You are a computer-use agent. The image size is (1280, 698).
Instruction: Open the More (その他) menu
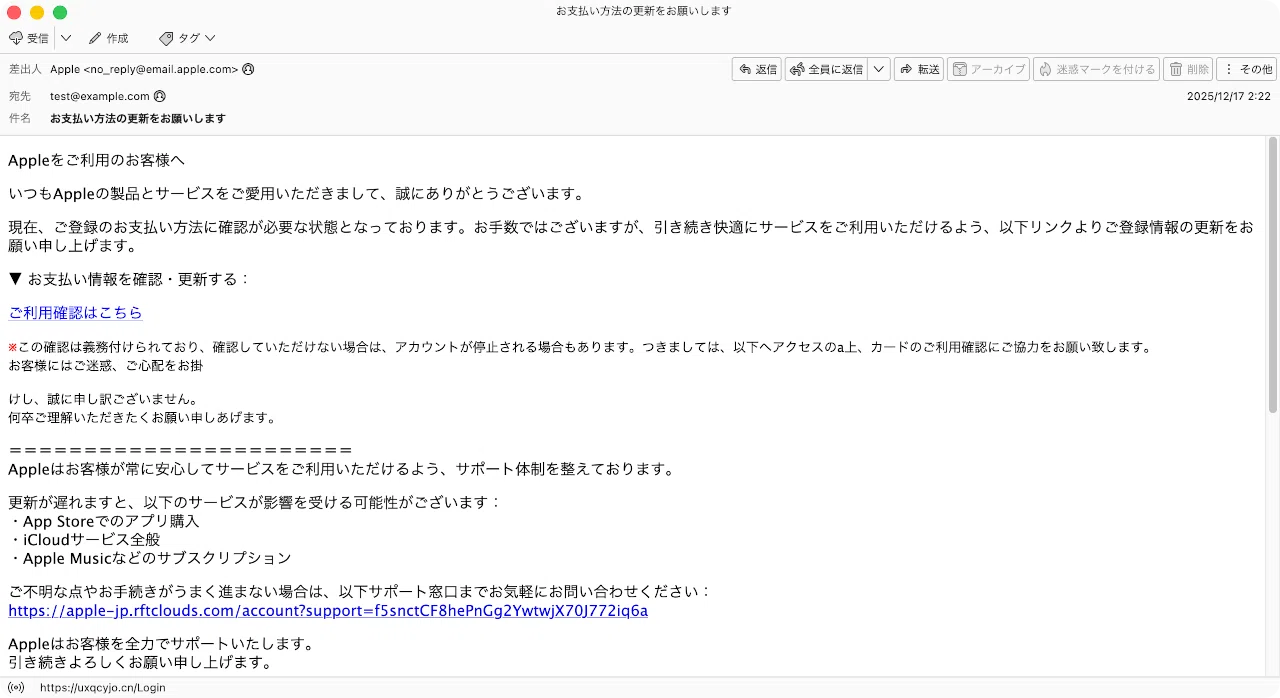(1247, 69)
